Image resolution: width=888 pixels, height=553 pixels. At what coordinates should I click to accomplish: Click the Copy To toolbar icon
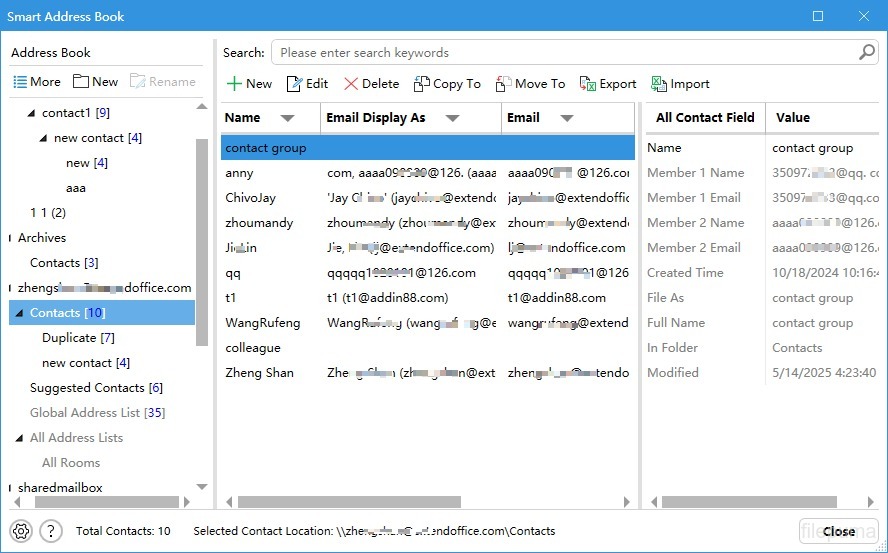tap(422, 84)
